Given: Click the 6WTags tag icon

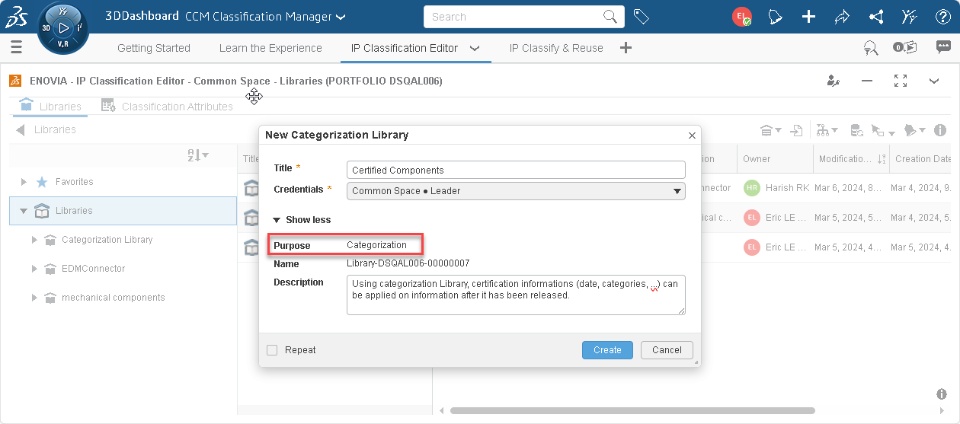Looking at the screenshot, I should [x=641, y=17].
